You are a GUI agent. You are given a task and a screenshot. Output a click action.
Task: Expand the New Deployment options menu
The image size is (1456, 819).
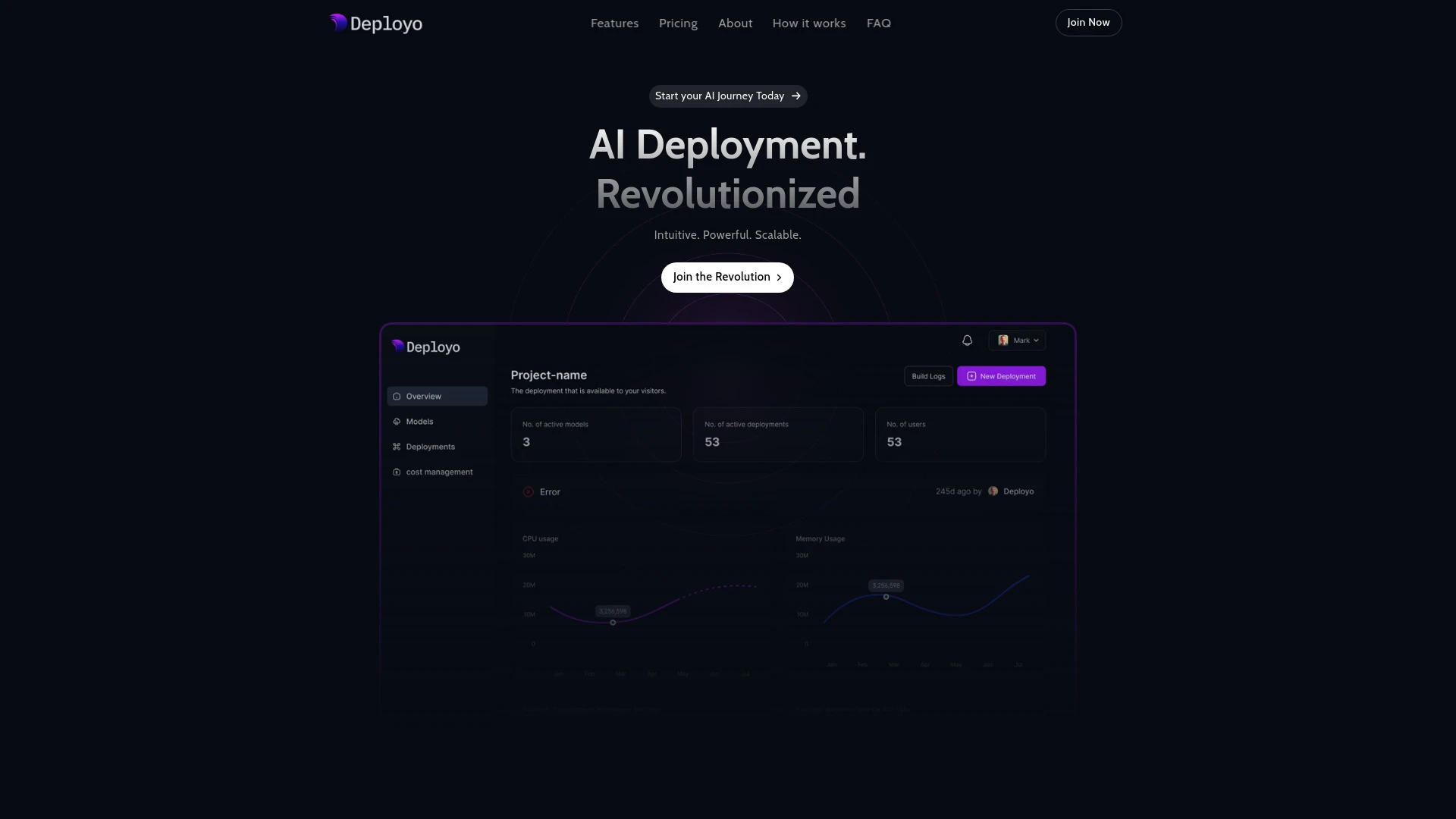point(1001,376)
